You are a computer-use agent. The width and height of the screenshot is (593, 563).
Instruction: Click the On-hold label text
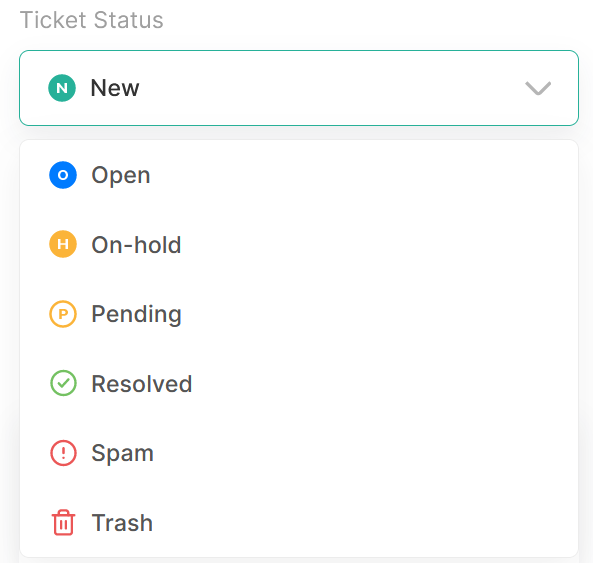point(137,245)
